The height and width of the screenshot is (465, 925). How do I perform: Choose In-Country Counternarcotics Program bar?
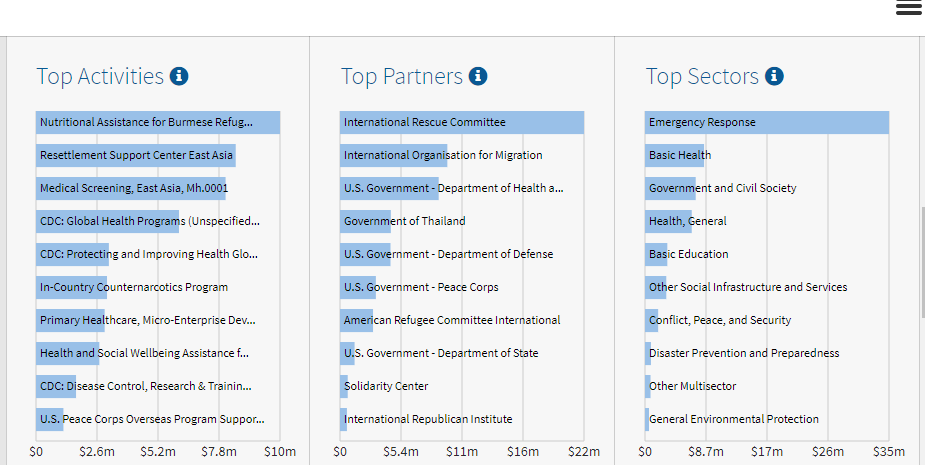[x=71, y=287]
